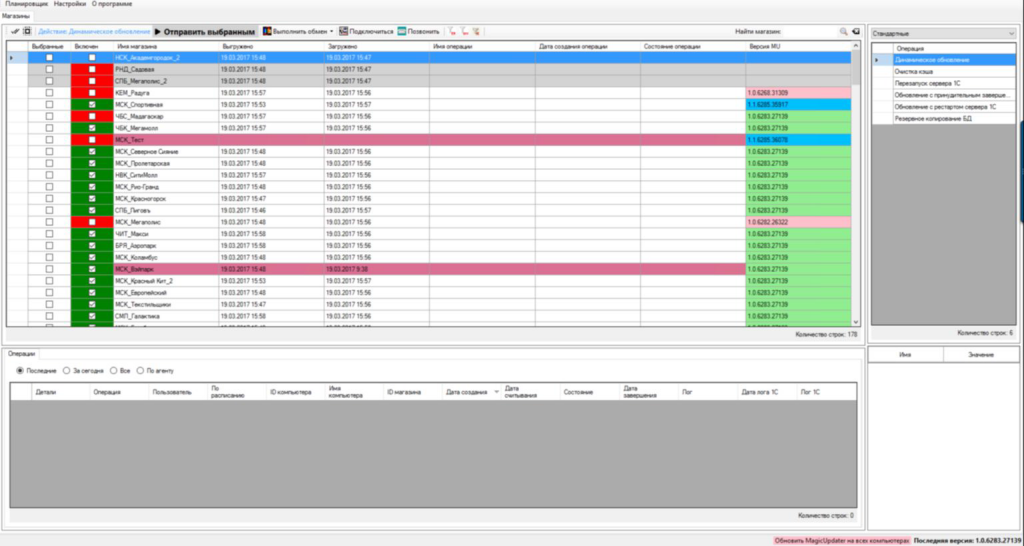Select the Перезапуск сервера 1С operation
This screenshot has width=1024, height=546.
954,83
